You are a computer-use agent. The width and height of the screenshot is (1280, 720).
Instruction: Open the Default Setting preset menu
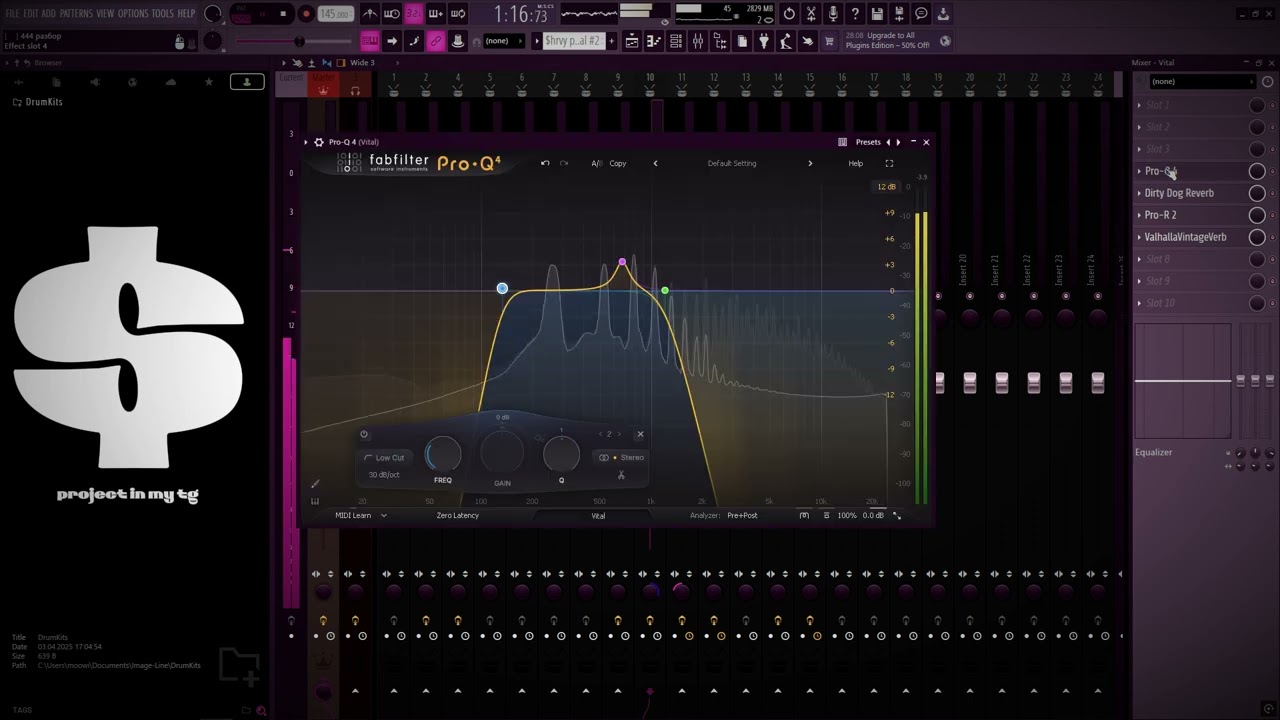(x=732, y=163)
